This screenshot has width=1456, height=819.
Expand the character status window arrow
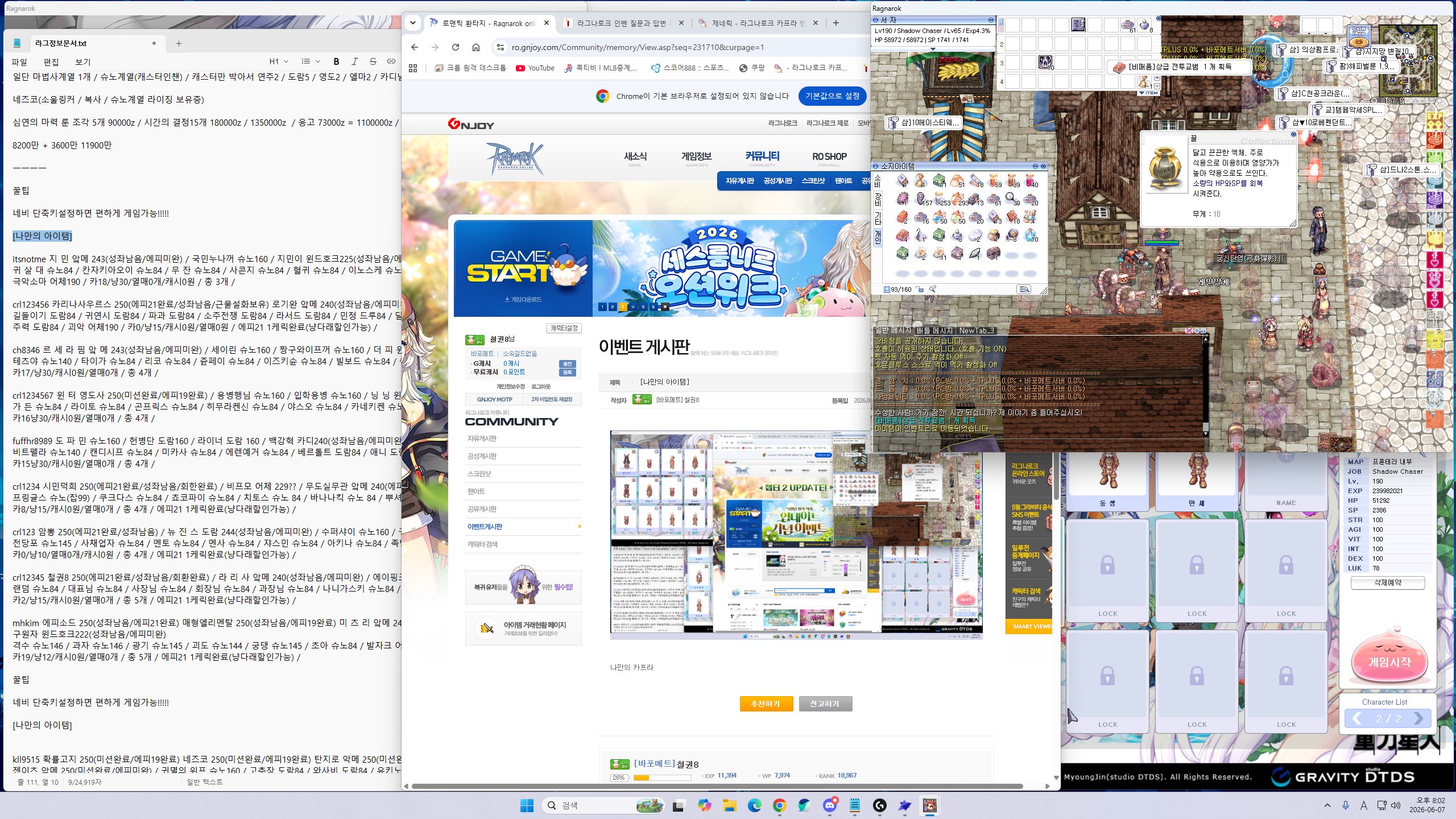(x=933, y=49)
